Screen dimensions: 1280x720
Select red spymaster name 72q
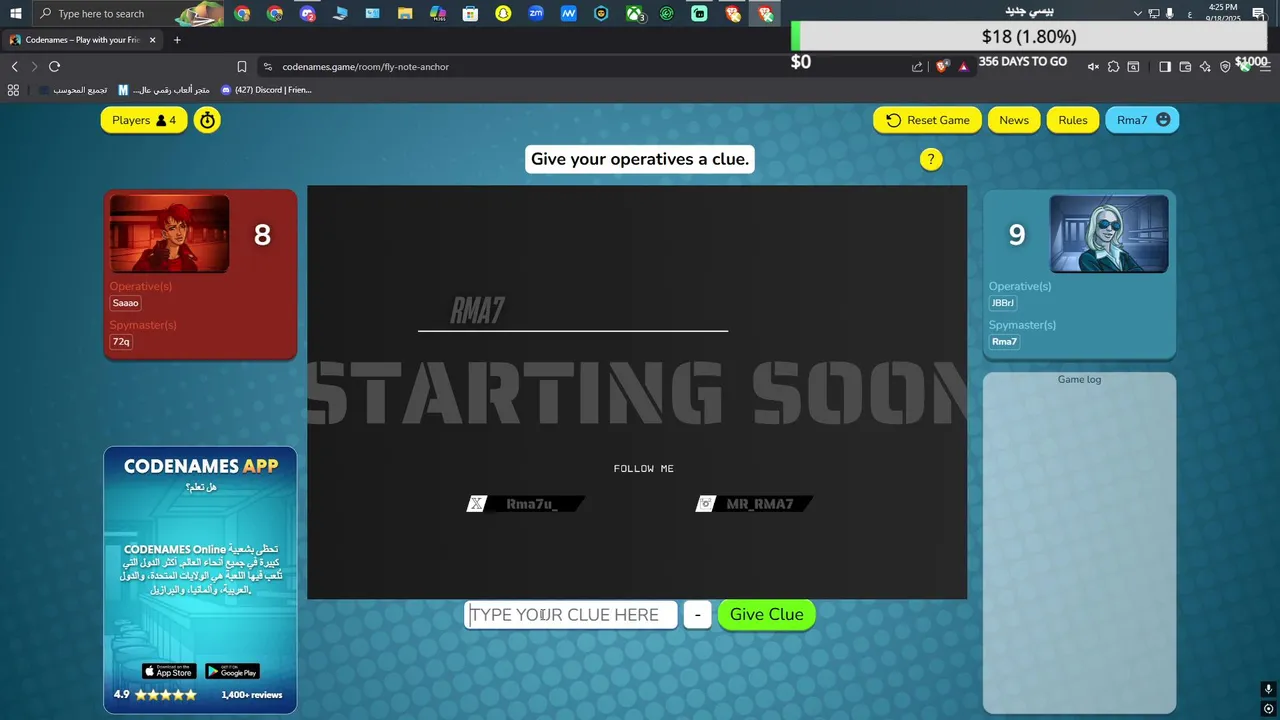tap(121, 342)
